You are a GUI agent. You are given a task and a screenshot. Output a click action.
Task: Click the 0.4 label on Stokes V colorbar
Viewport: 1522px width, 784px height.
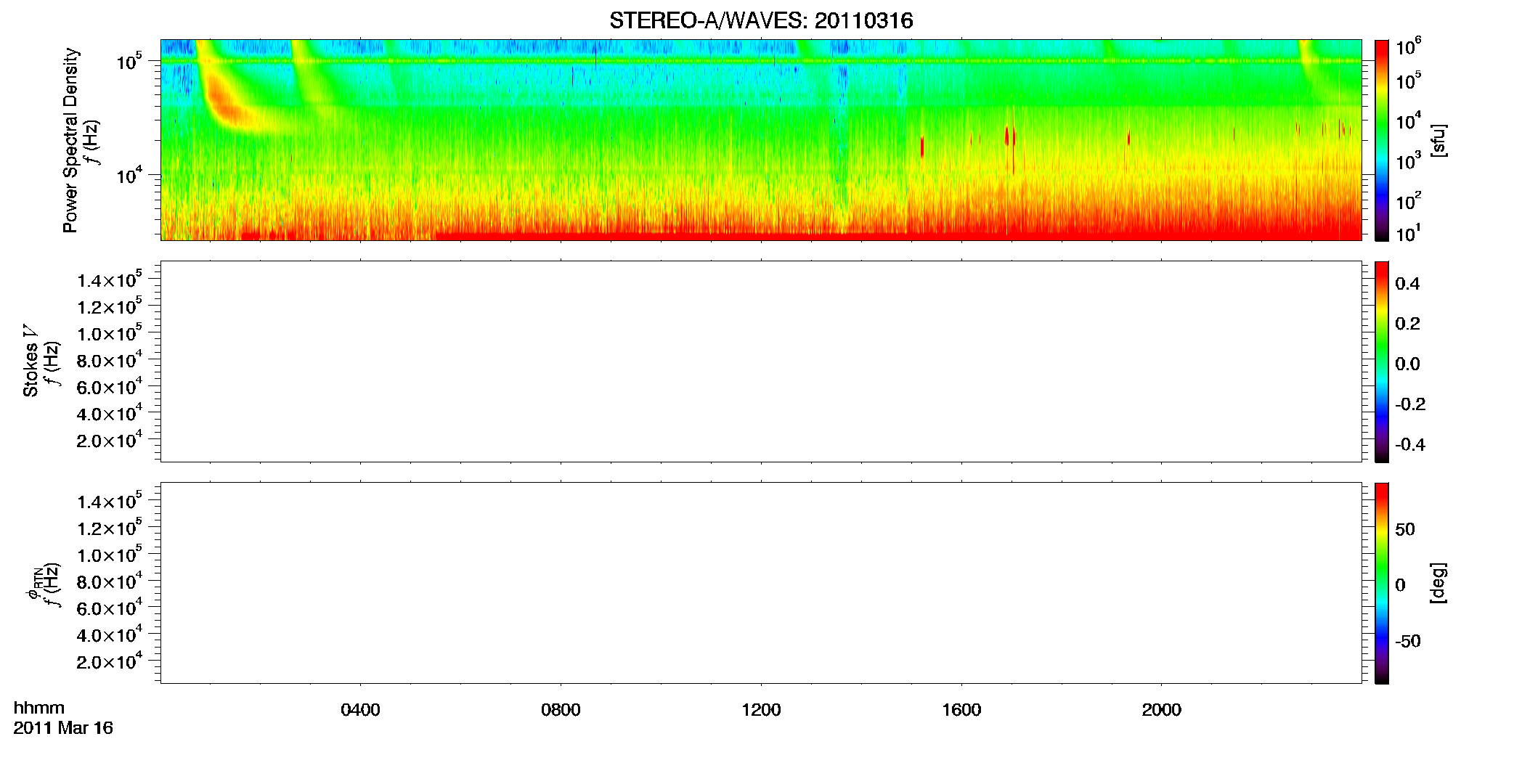(x=1407, y=284)
